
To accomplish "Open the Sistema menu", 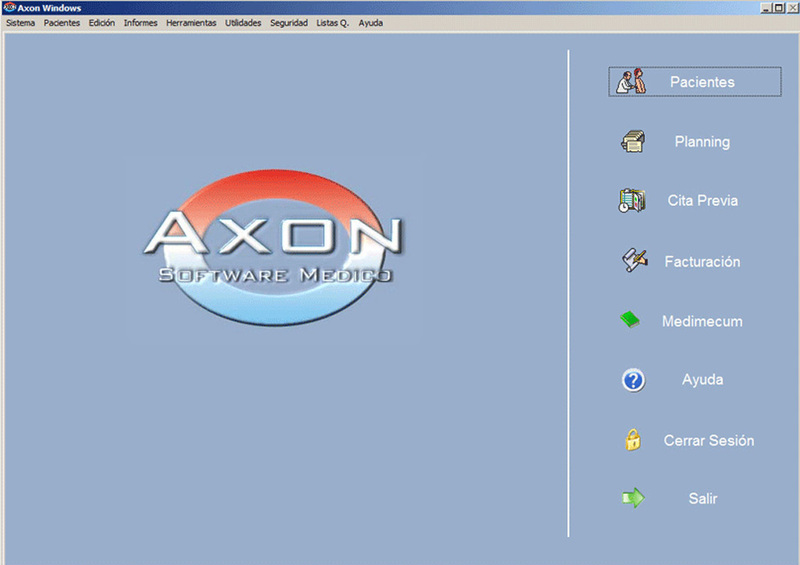I will pyautogui.click(x=20, y=23).
